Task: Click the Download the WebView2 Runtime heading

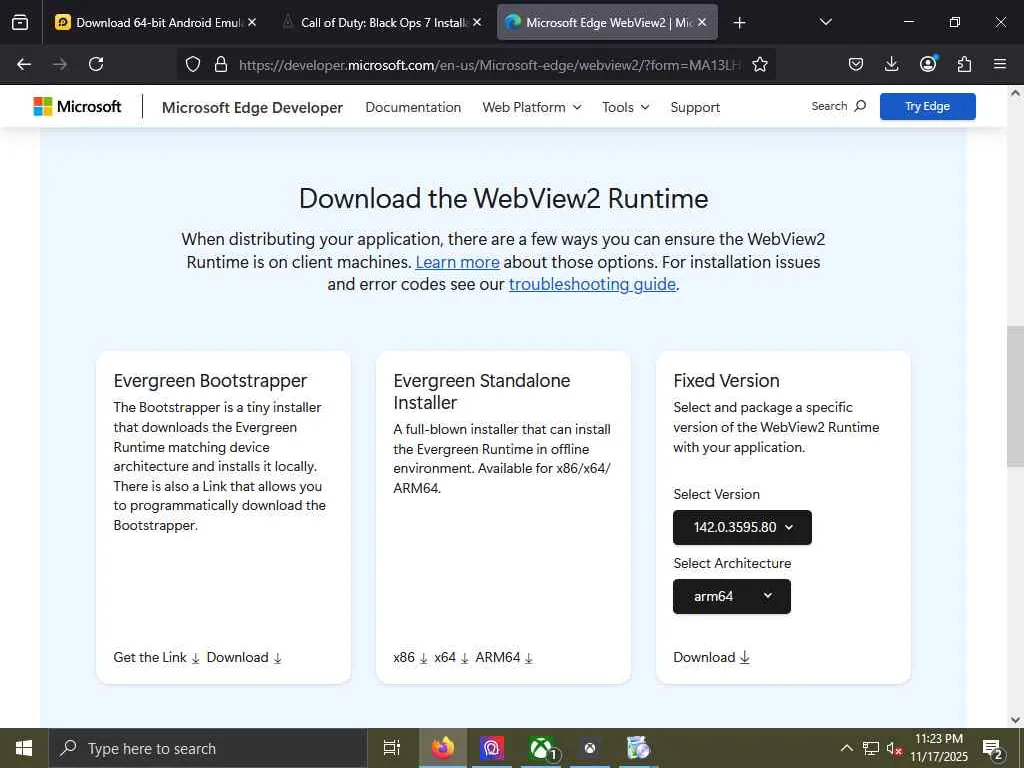Action: (x=504, y=199)
